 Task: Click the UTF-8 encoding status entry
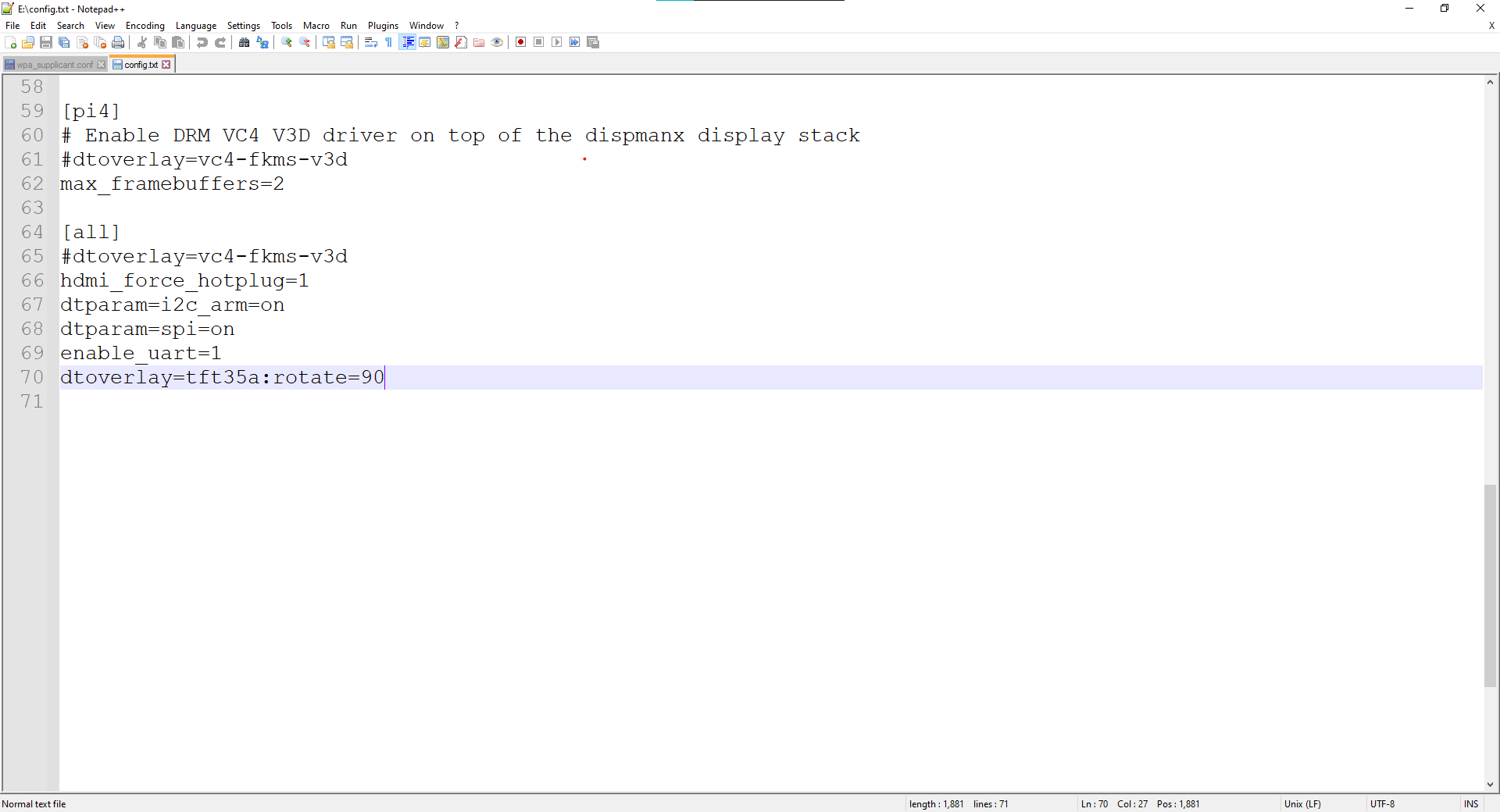pos(1382,804)
